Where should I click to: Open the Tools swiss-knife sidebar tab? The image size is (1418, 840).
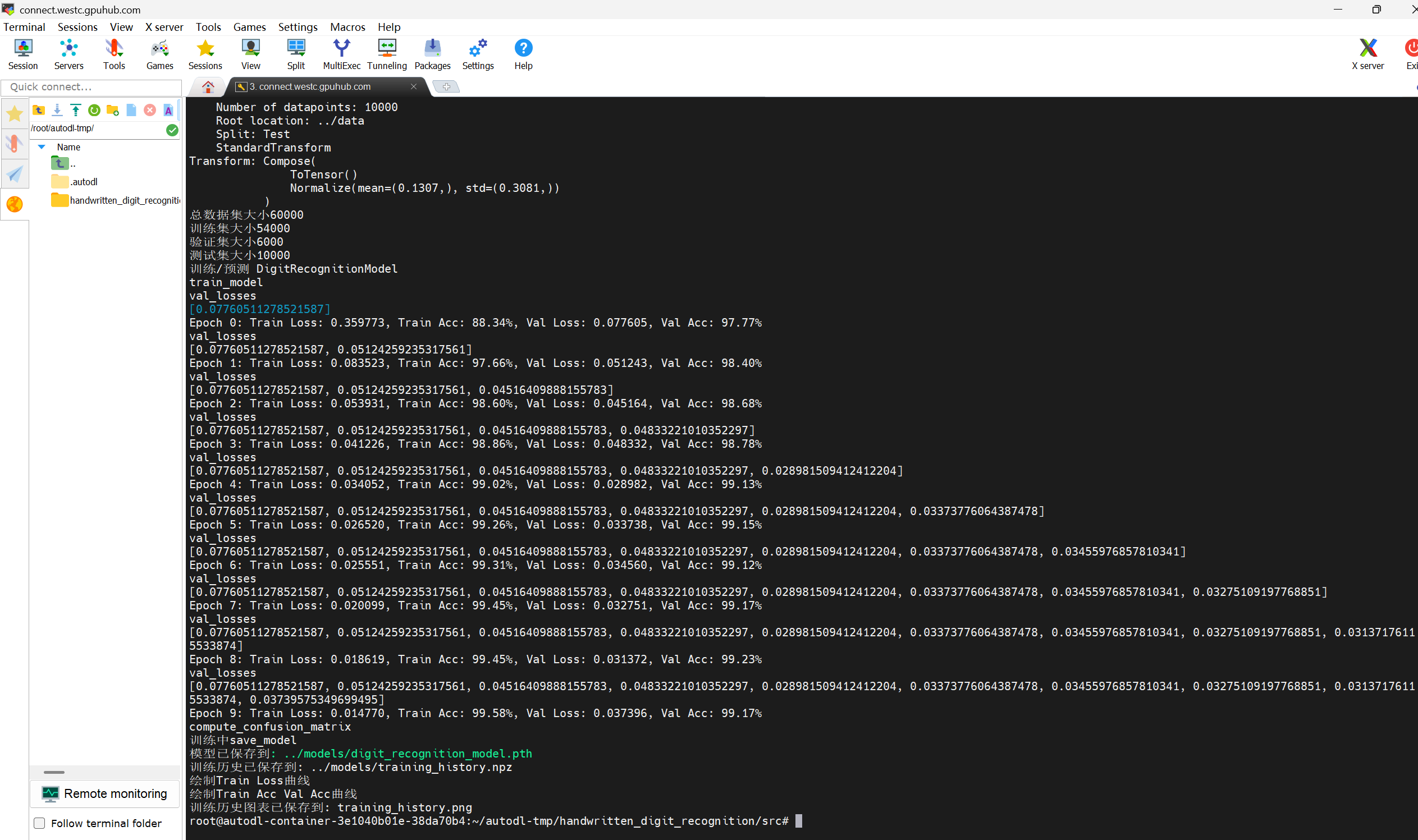(14, 144)
